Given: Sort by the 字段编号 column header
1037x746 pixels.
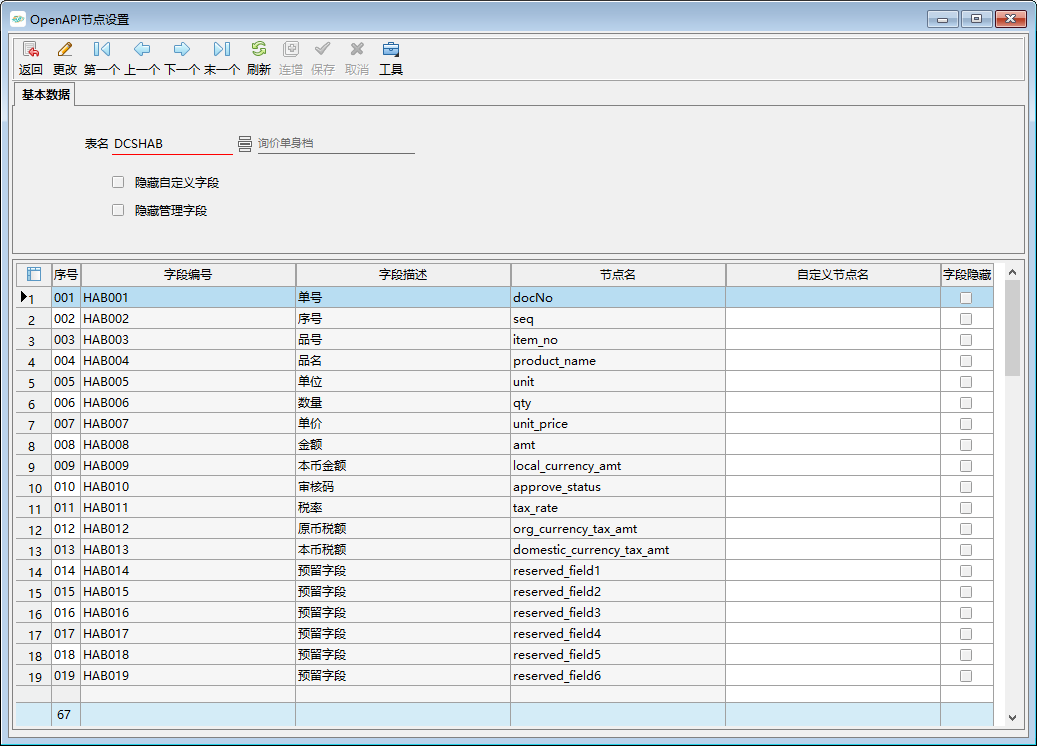Looking at the screenshot, I should [188, 274].
